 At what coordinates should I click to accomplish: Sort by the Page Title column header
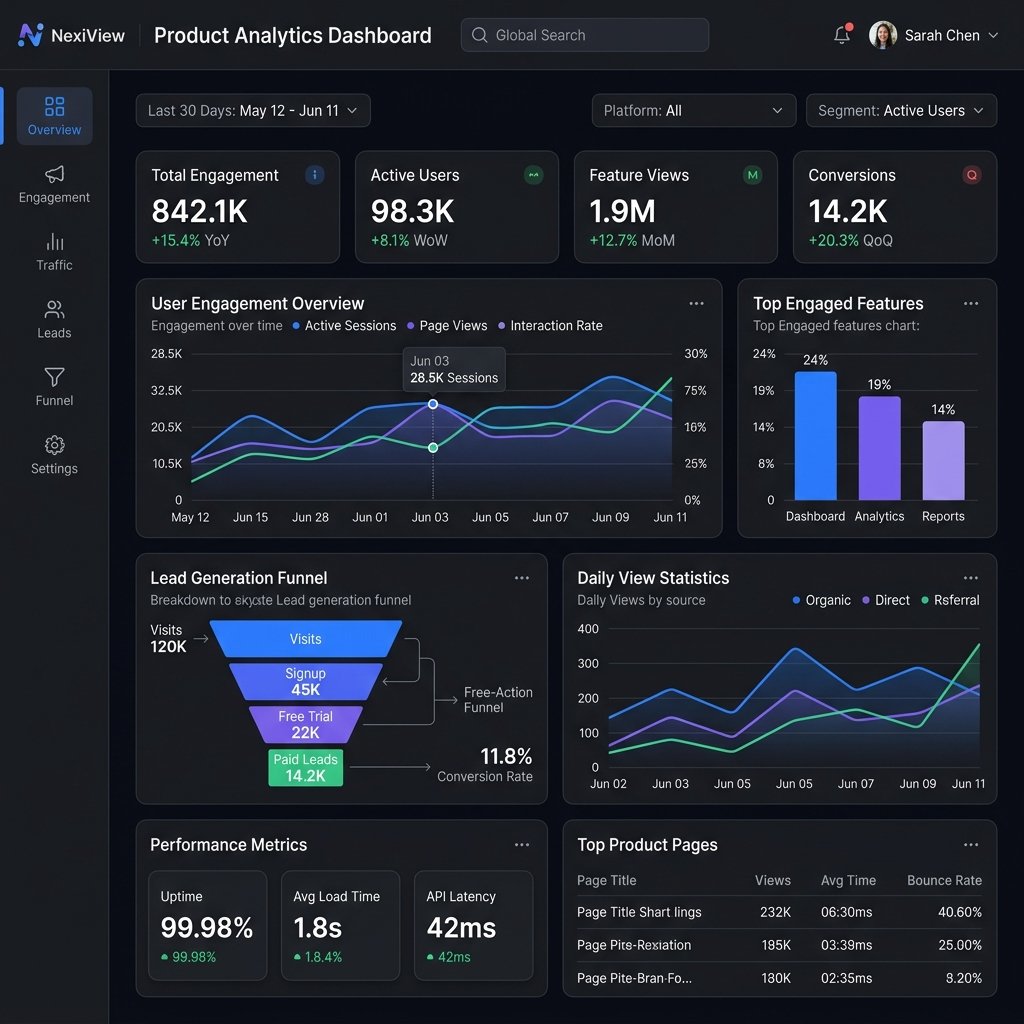coord(607,880)
